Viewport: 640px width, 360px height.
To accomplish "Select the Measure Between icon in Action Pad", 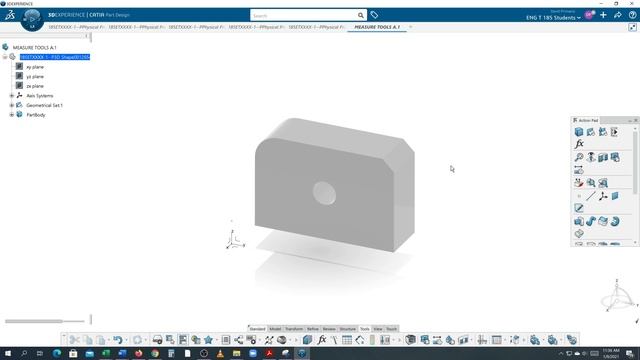I will click(579, 170).
